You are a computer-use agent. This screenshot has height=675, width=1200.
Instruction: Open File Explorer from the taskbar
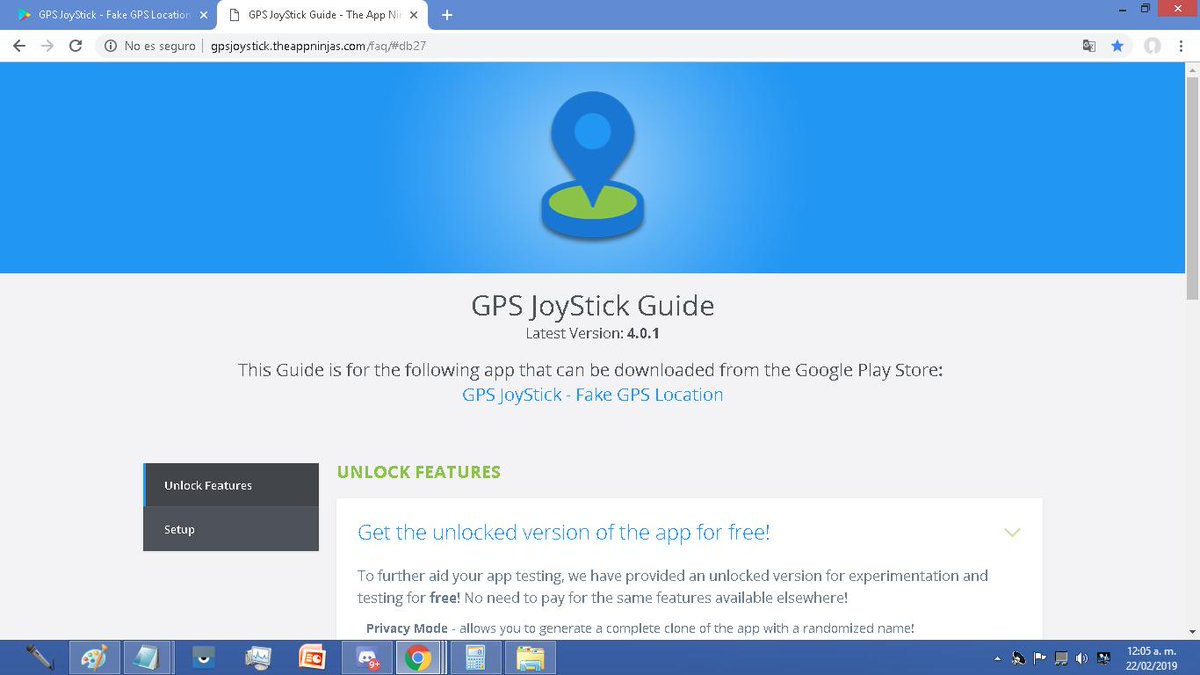click(529, 658)
